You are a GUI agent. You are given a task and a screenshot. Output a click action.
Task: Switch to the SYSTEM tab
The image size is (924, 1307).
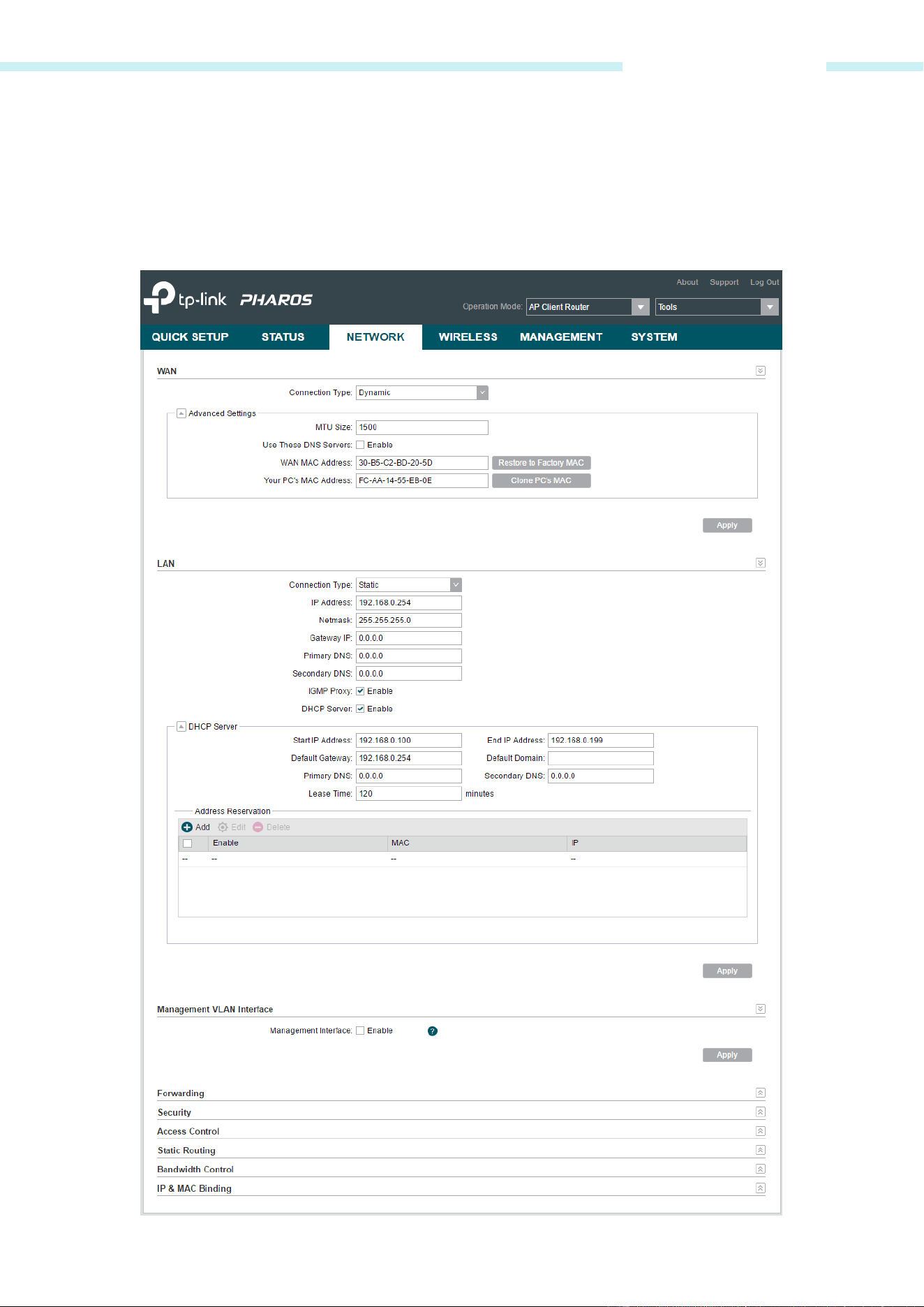point(654,337)
